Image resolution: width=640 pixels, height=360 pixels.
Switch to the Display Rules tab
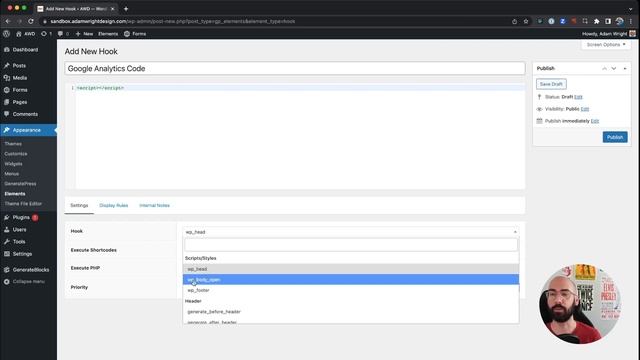pos(113,205)
